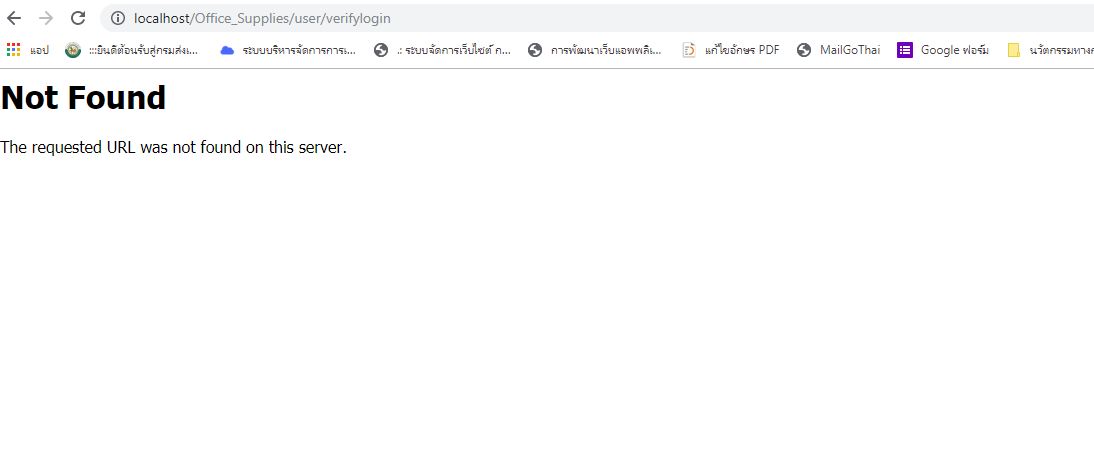Open the round green emblem bookmark
The height and width of the screenshot is (462, 1094).
[x=131, y=50]
